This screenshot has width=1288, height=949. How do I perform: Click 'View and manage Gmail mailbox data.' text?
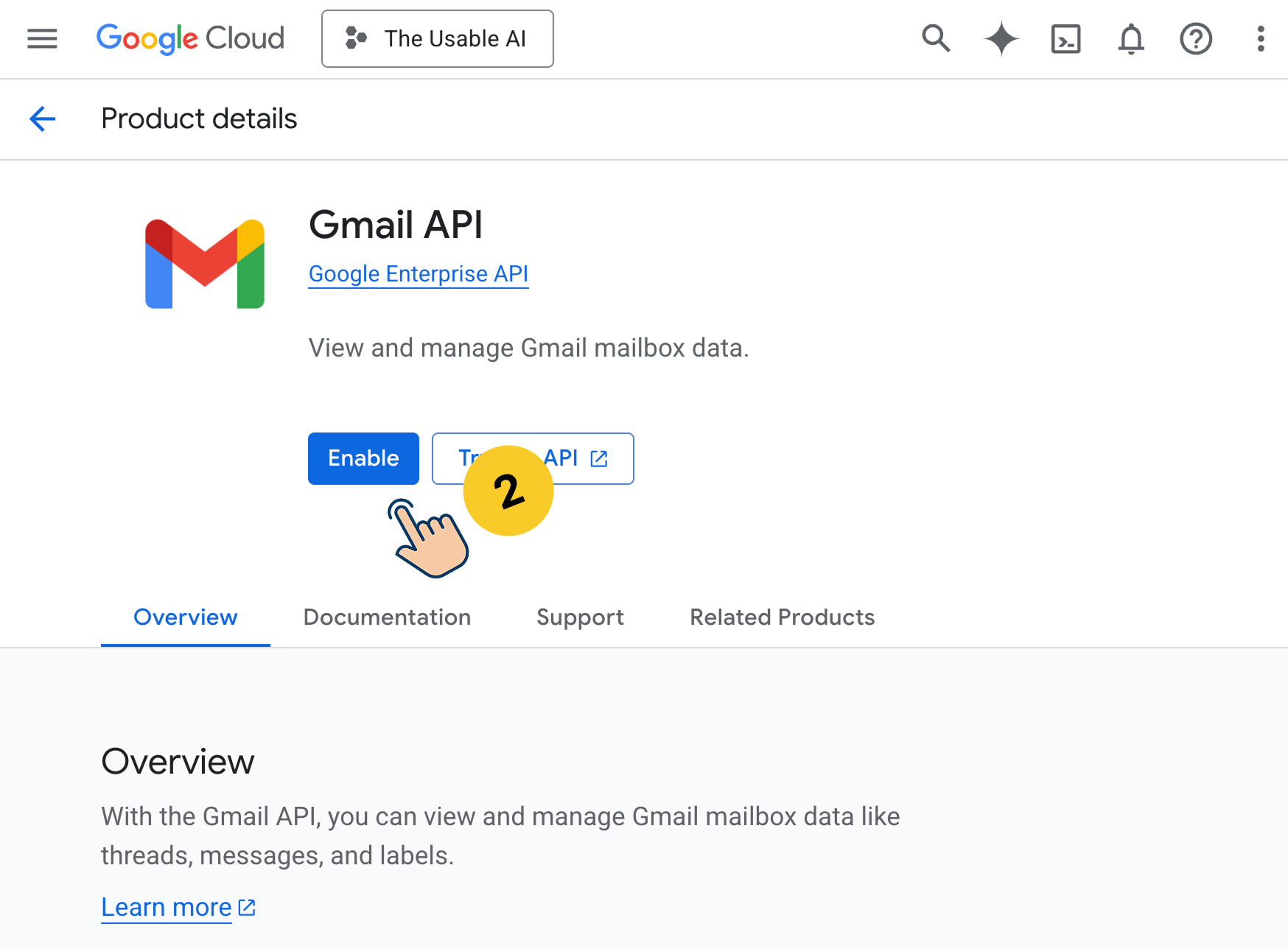(x=528, y=348)
